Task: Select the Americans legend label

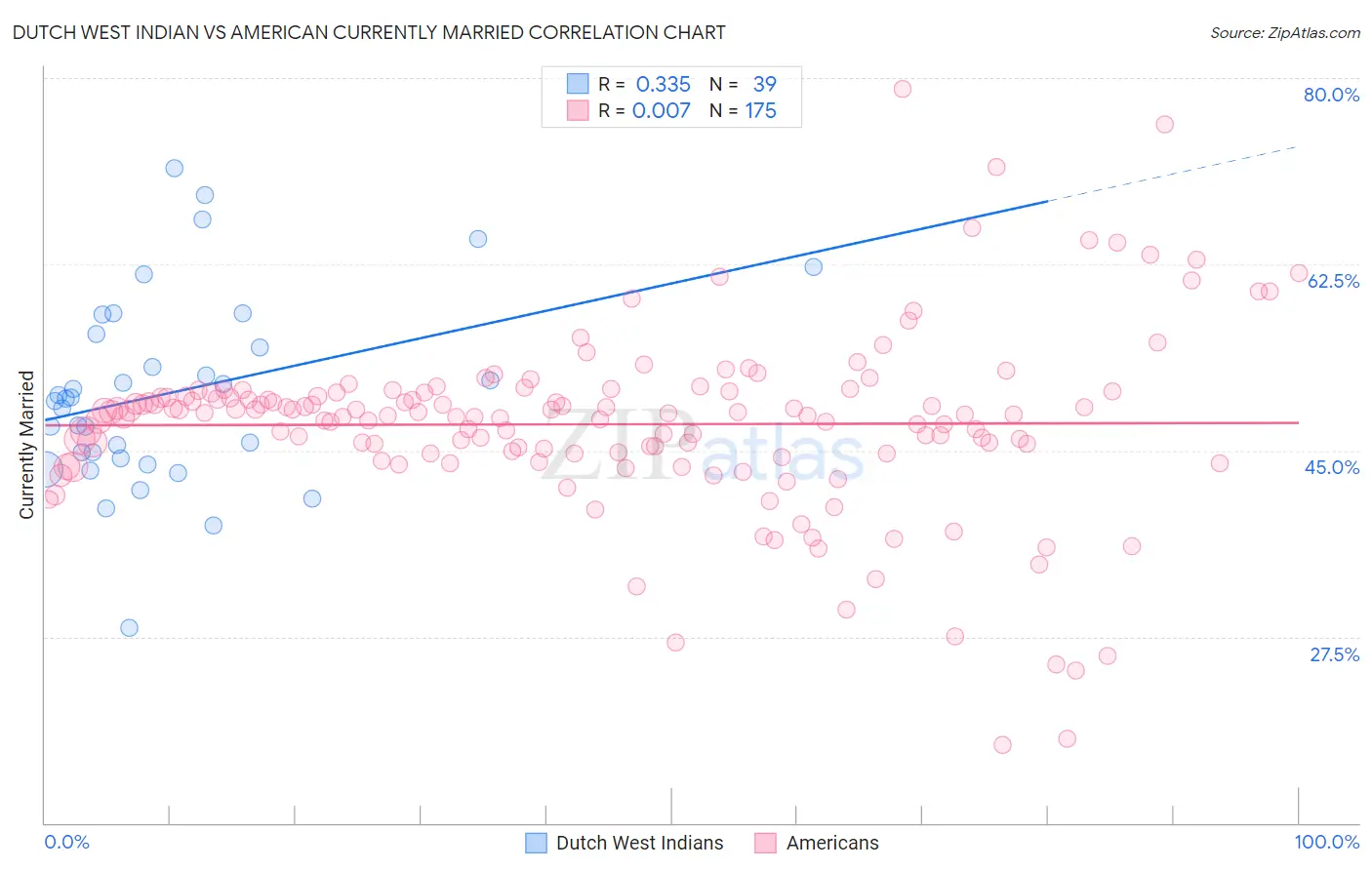Action: [832, 843]
